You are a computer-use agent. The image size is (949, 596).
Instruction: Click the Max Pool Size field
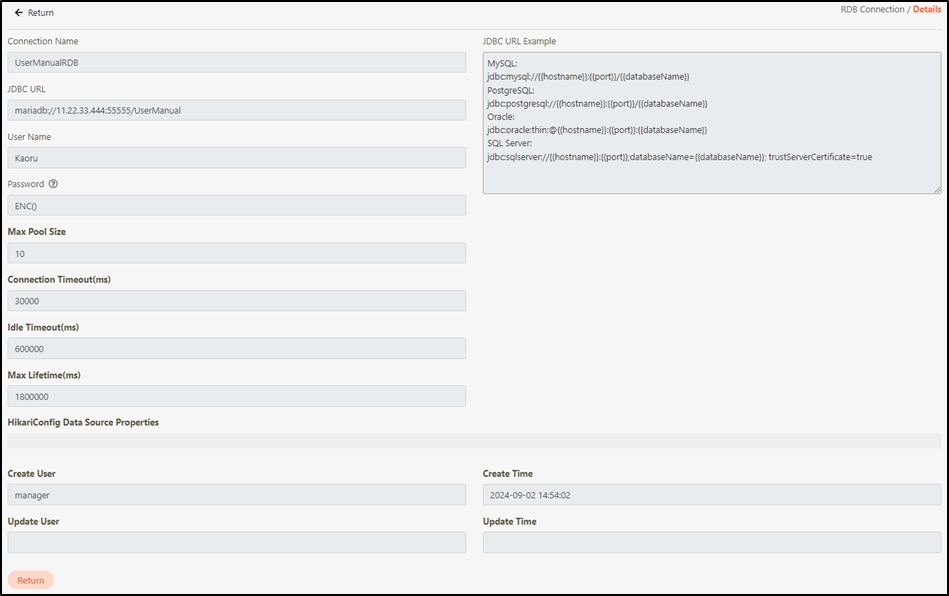coord(236,254)
